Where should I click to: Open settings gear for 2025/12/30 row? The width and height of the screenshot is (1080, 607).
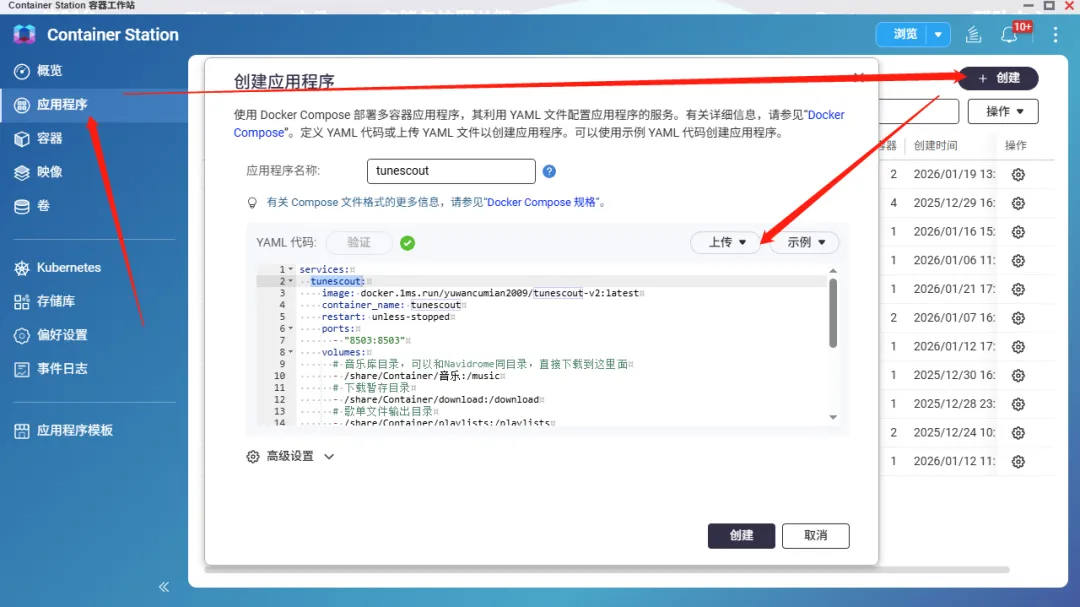(x=1018, y=375)
